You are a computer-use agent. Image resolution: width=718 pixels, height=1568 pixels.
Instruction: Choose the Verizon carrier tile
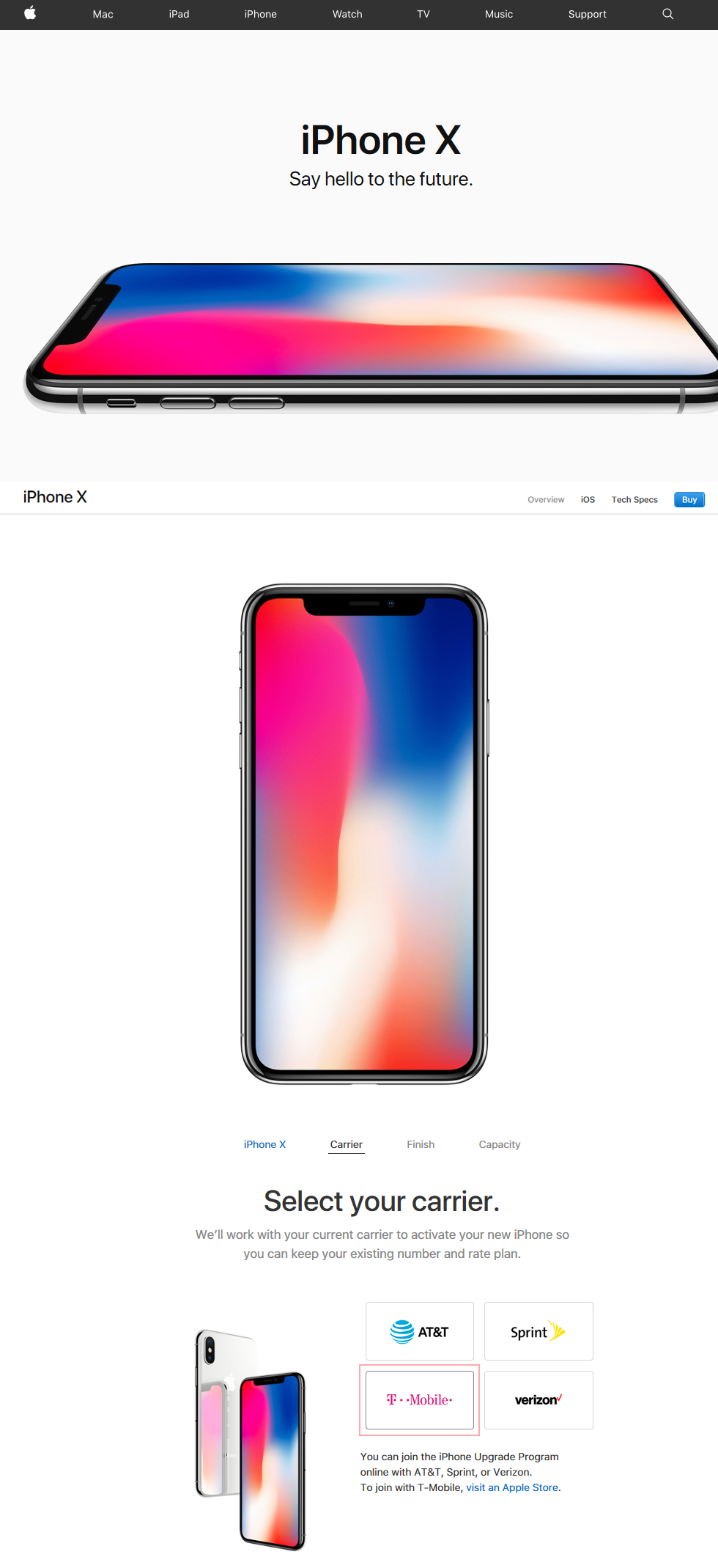538,1400
